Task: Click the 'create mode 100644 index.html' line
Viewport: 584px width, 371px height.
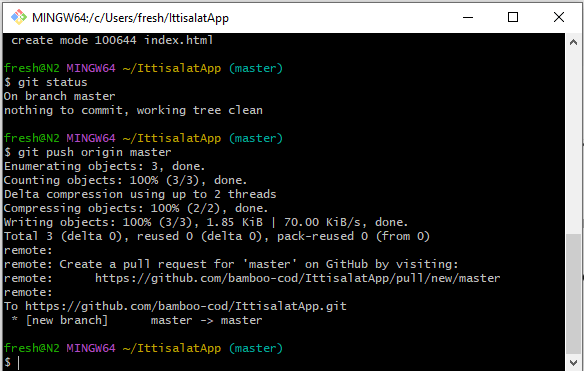Action: point(112,40)
